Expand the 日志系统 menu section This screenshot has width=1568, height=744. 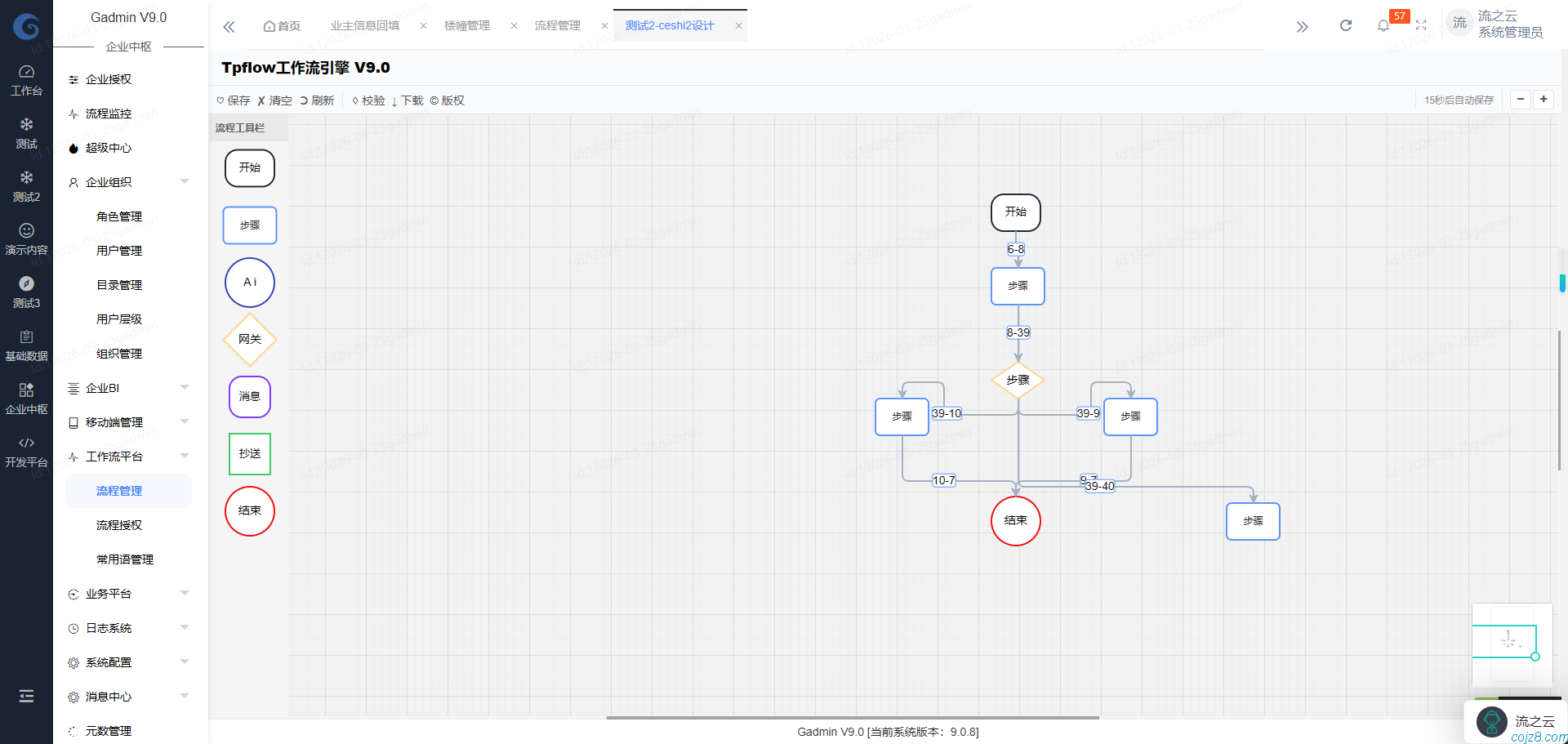coord(128,628)
